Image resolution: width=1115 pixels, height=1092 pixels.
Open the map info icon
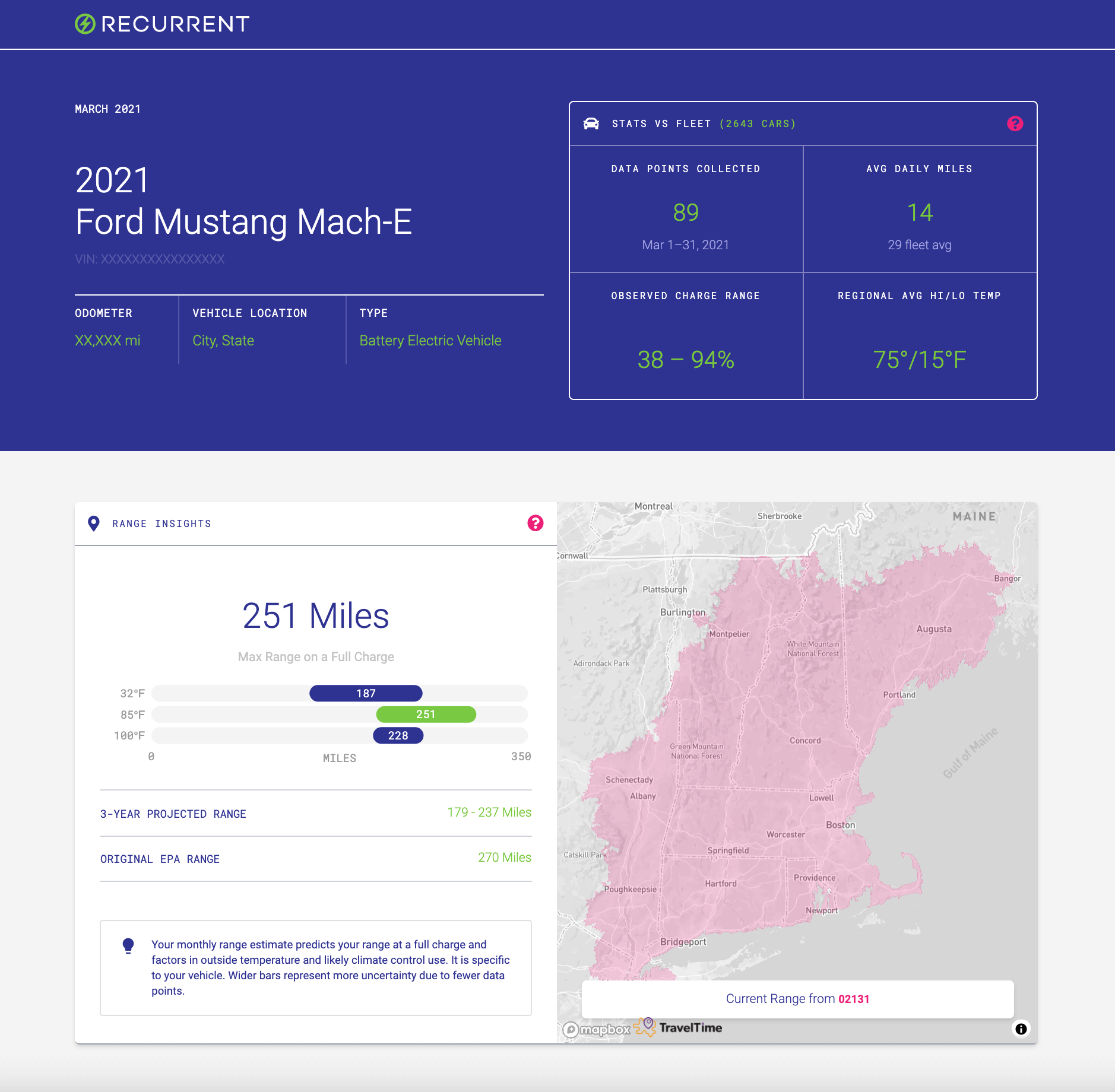point(1021,1028)
